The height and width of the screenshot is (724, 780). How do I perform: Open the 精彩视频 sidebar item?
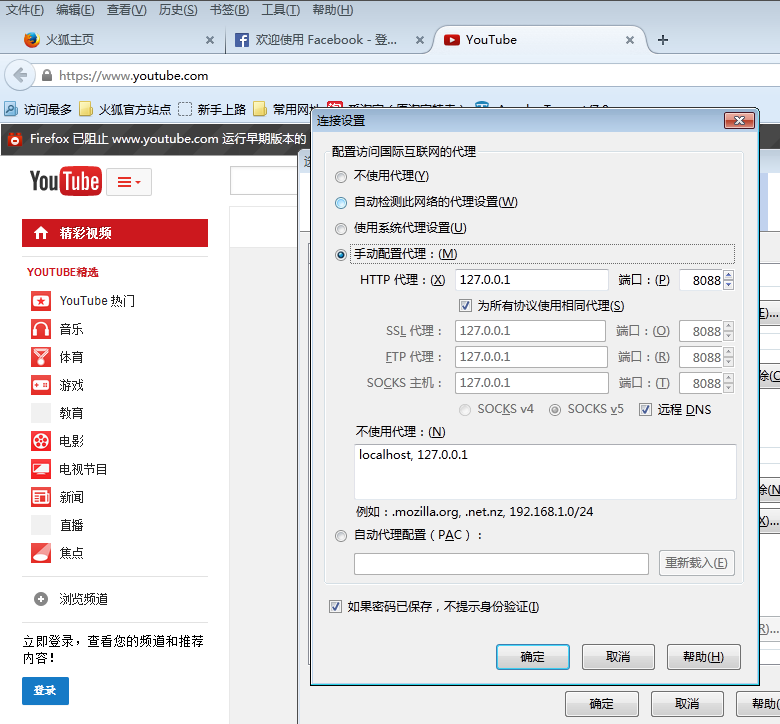pos(115,233)
